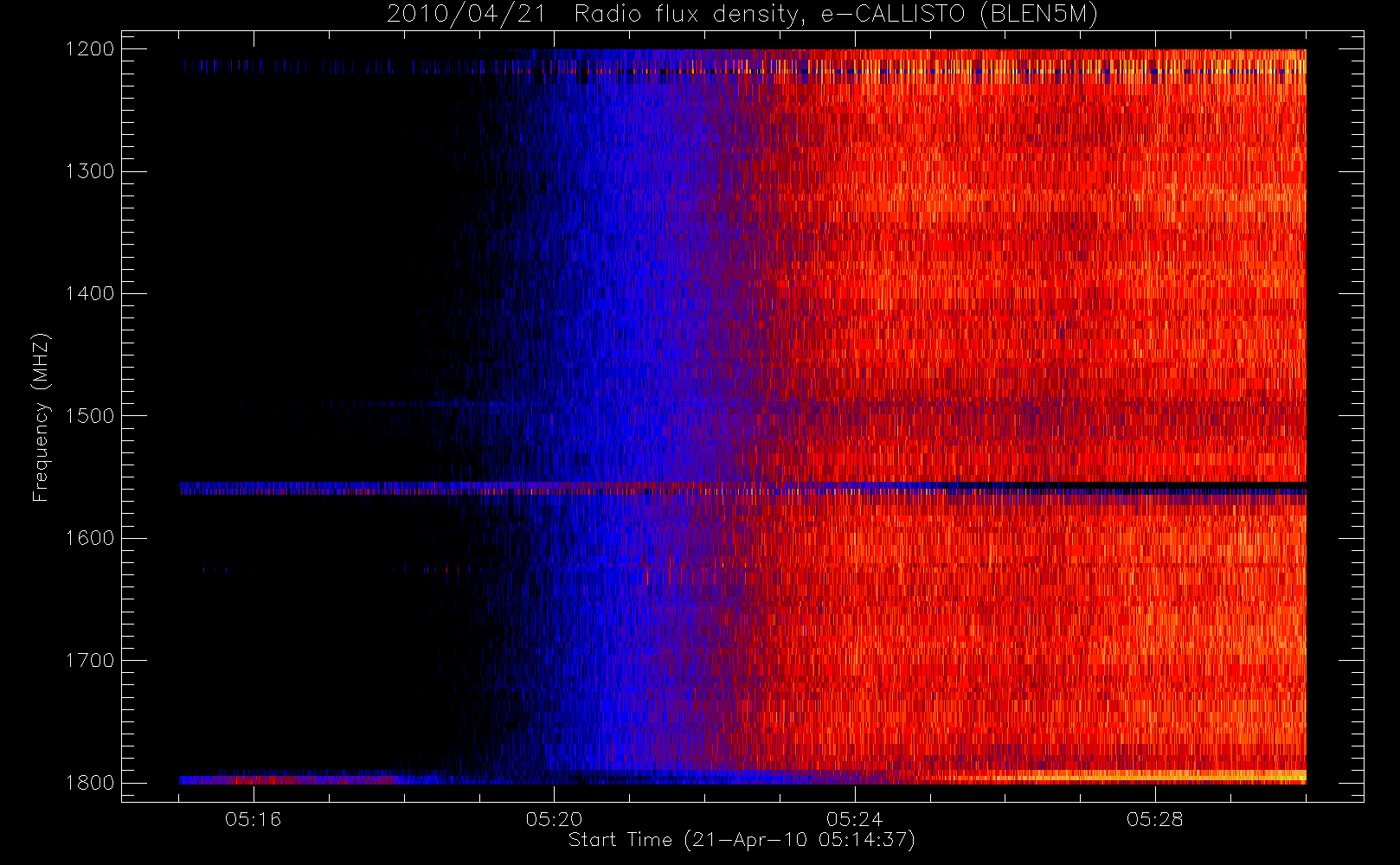Click the 05:16 time tick label
Screen dimensions: 1400x865
pyautogui.click(x=253, y=819)
